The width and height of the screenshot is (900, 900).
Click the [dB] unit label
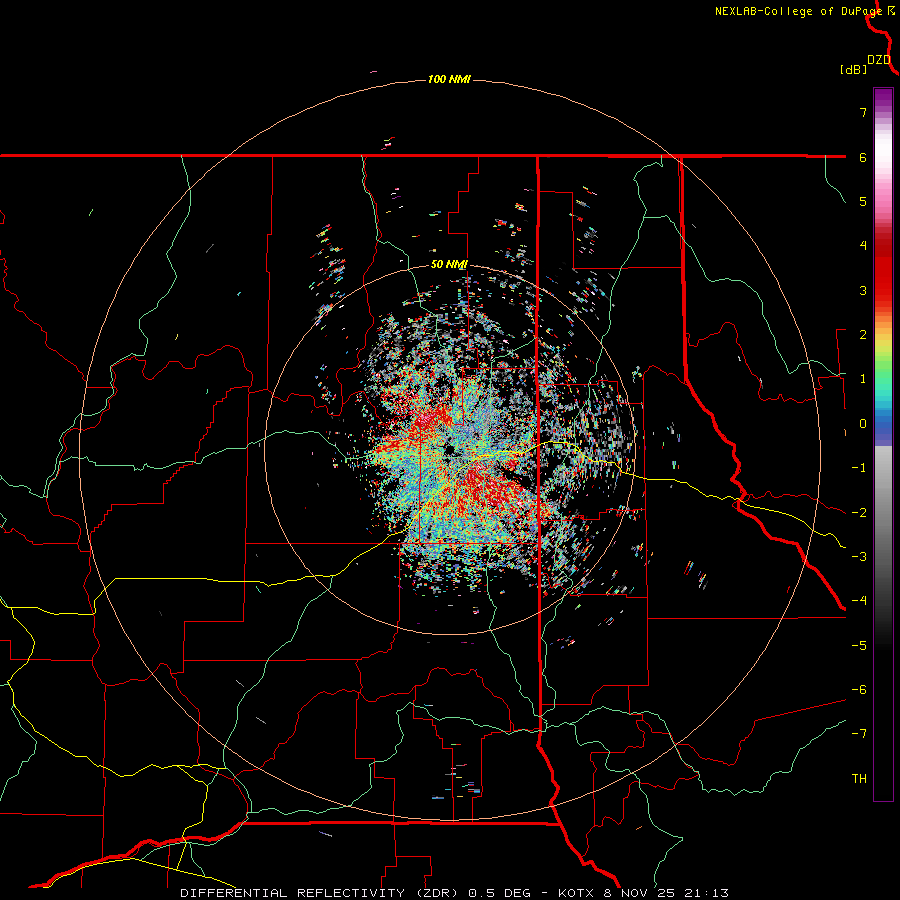pyautogui.click(x=853, y=69)
